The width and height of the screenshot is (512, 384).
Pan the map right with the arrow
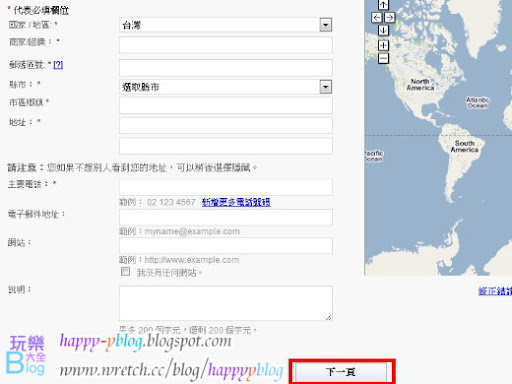coord(390,17)
